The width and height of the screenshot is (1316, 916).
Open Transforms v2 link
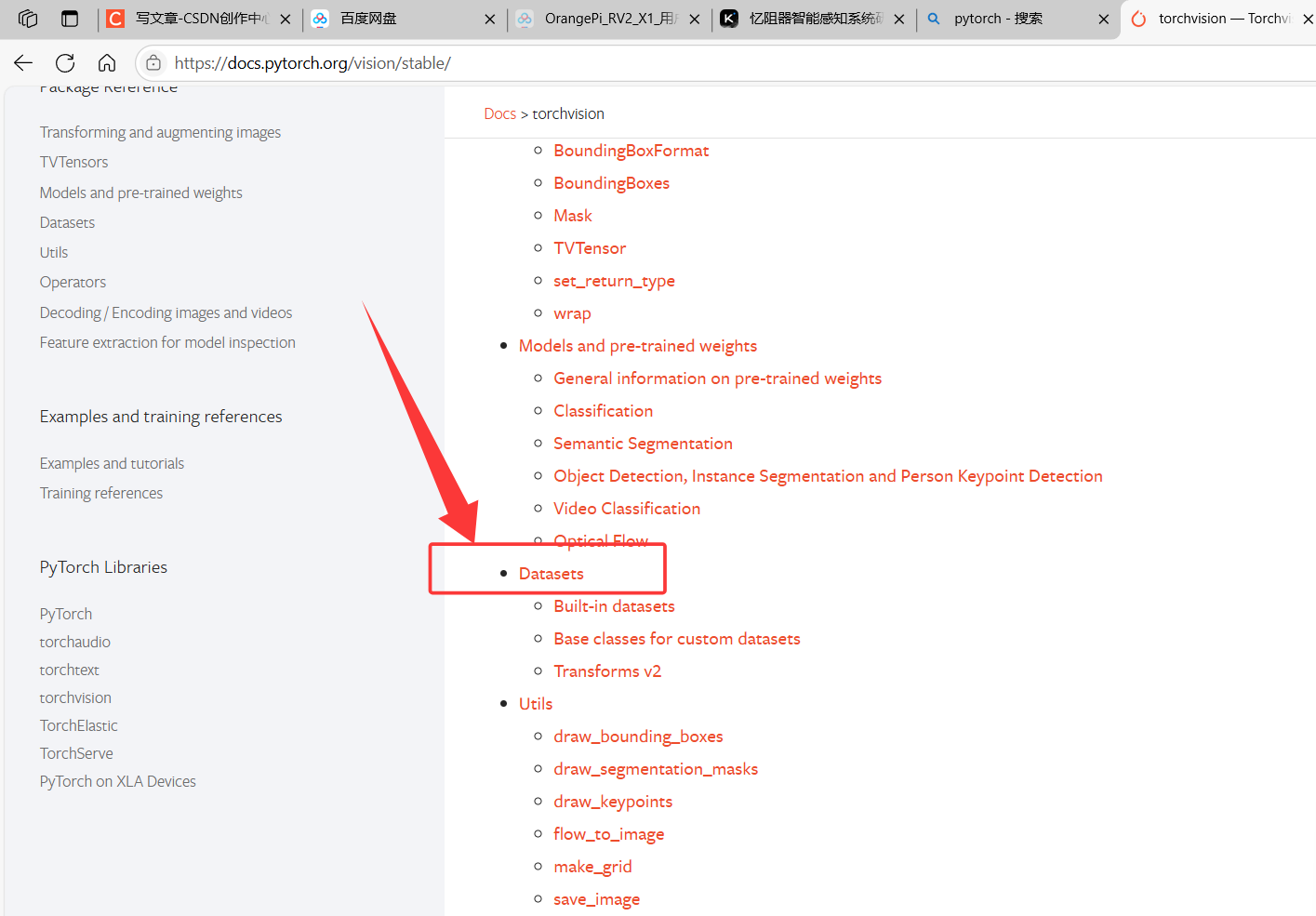pos(607,671)
